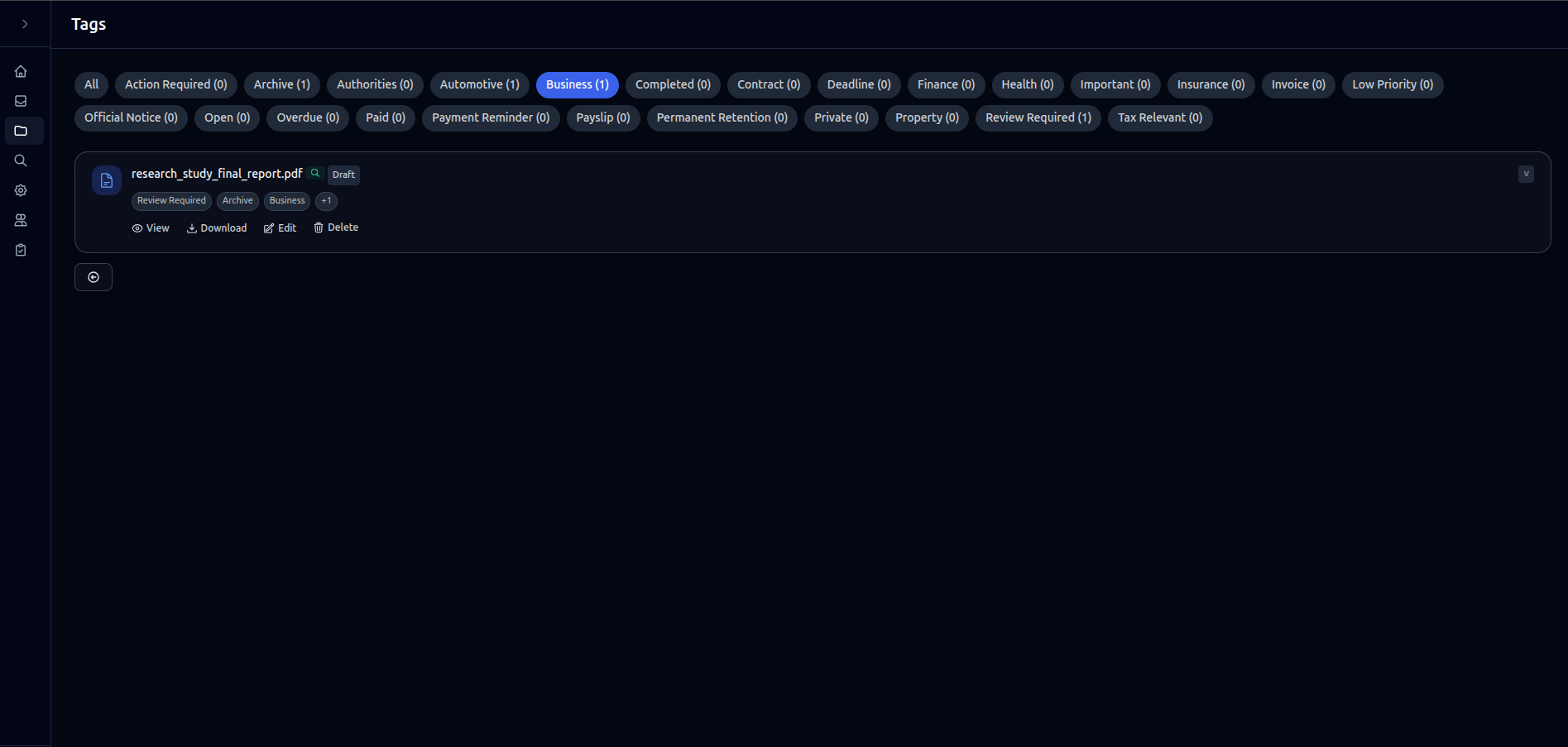
Task: Filter by Authorities (0) tag
Action: click(x=375, y=84)
